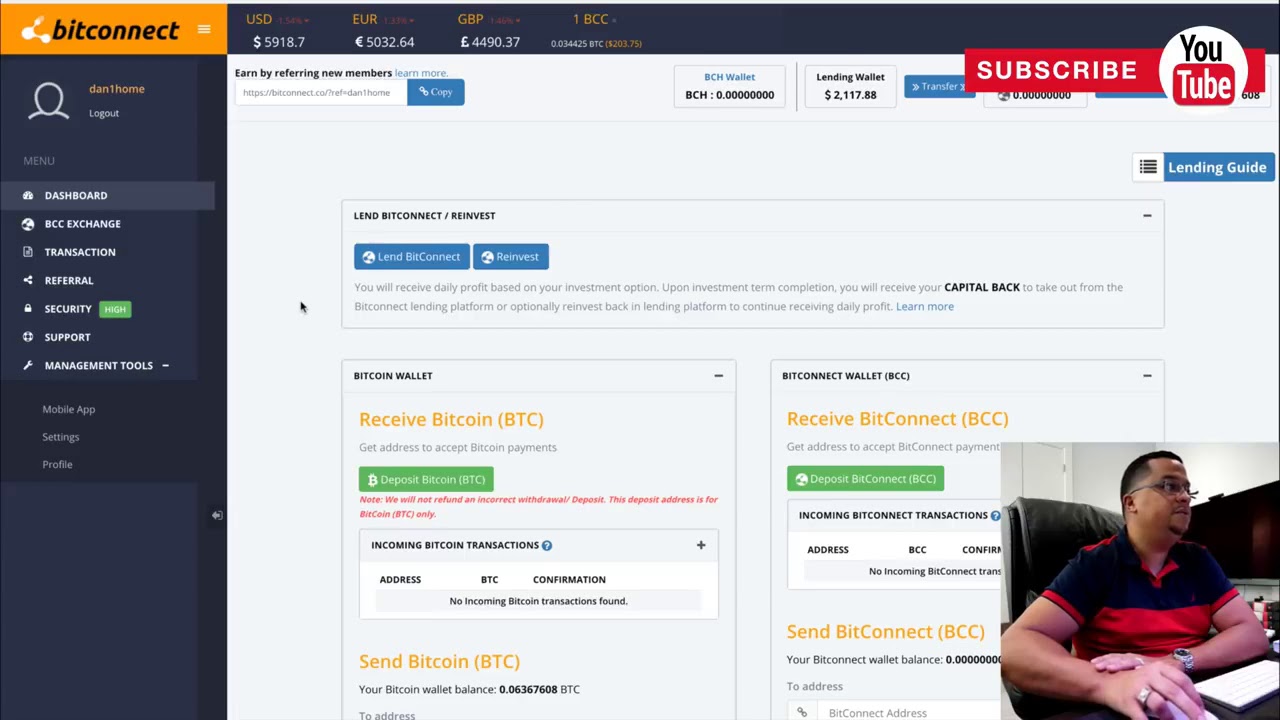The height and width of the screenshot is (720, 1280).
Task: Click the EUR price ticker
Action: click(x=384, y=30)
